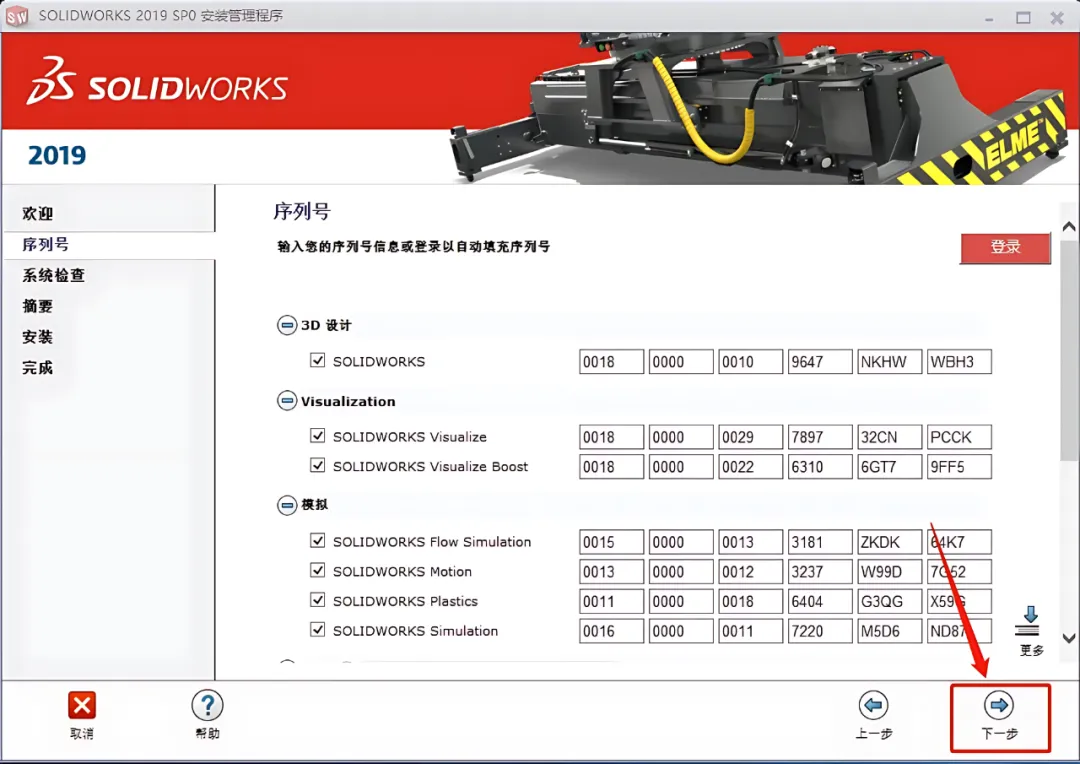Screen dimensions: 1080x764
Task: Select 序列号 step in sidebar
Action: [x=45, y=245]
